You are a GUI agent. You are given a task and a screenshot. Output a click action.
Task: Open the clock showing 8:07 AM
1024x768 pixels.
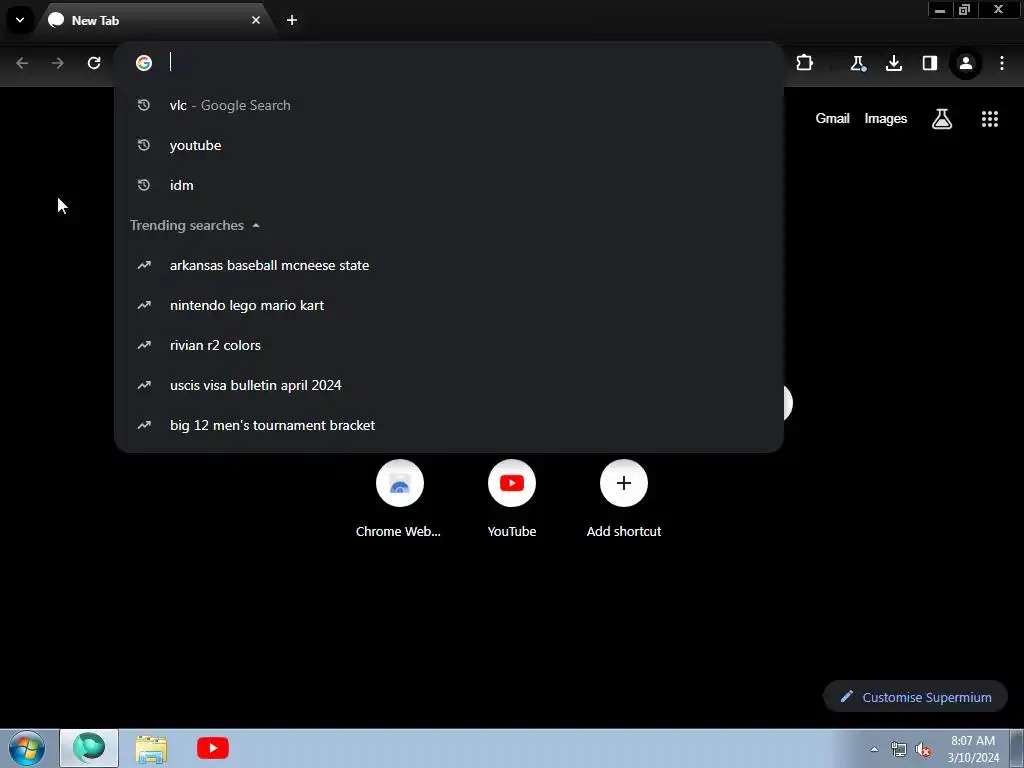(x=972, y=749)
